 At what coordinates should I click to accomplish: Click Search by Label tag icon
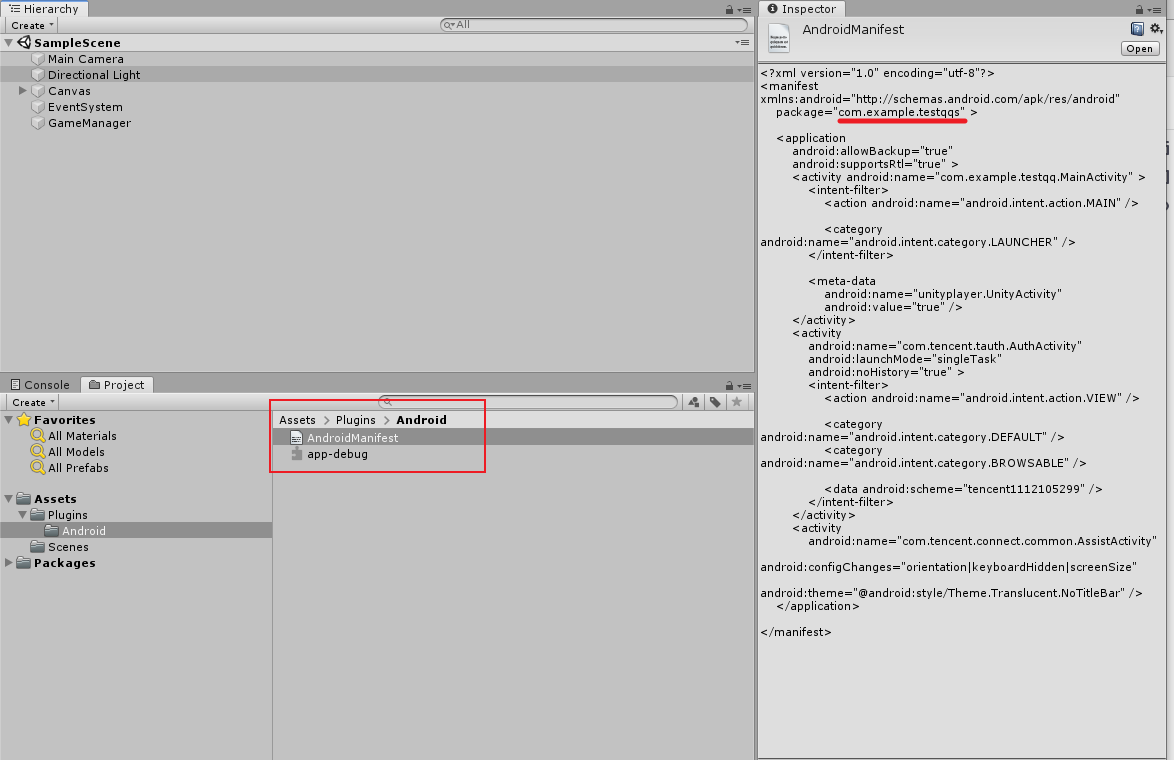715,402
